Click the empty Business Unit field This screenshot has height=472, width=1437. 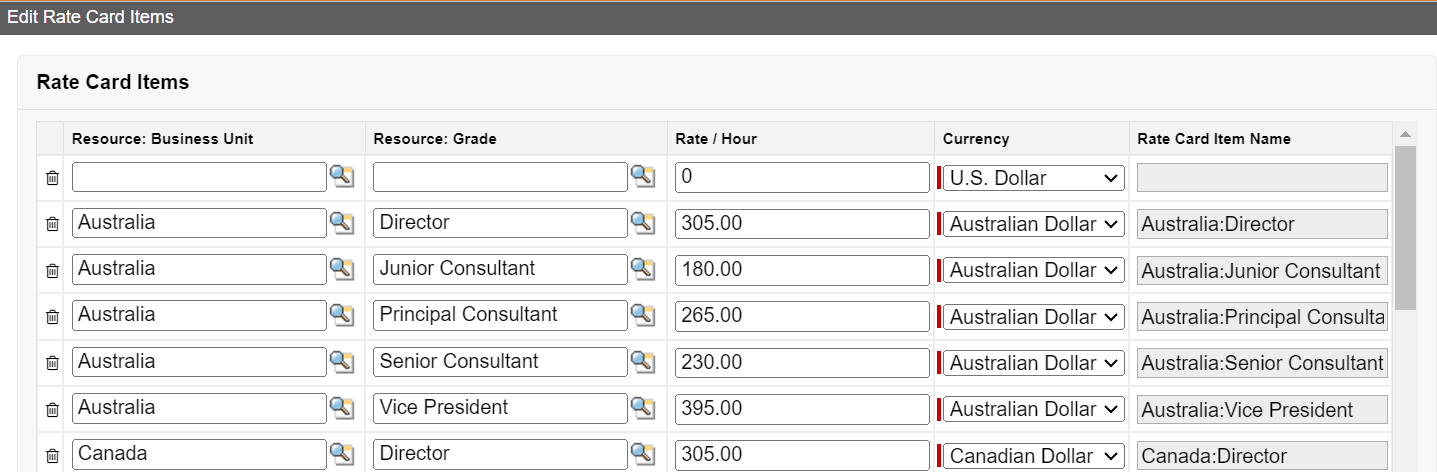[x=199, y=177]
